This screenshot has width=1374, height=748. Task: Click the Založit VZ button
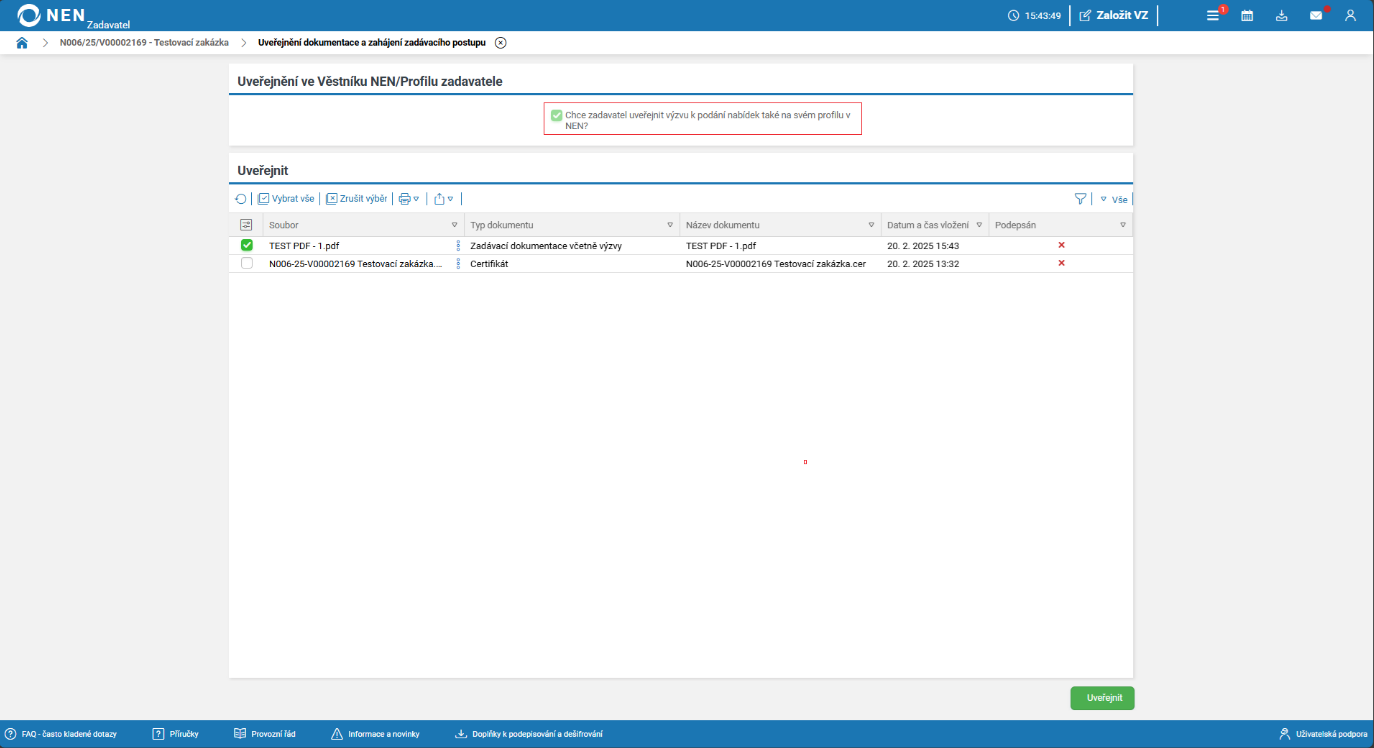(x=1113, y=15)
